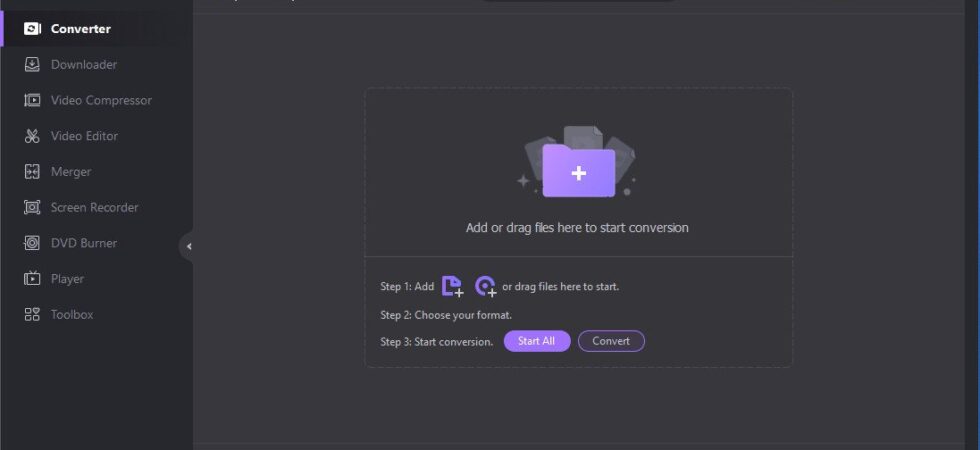Click the Toolbox grid icon
Viewport: 980px width, 450px height.
click(x=32, y=314)
